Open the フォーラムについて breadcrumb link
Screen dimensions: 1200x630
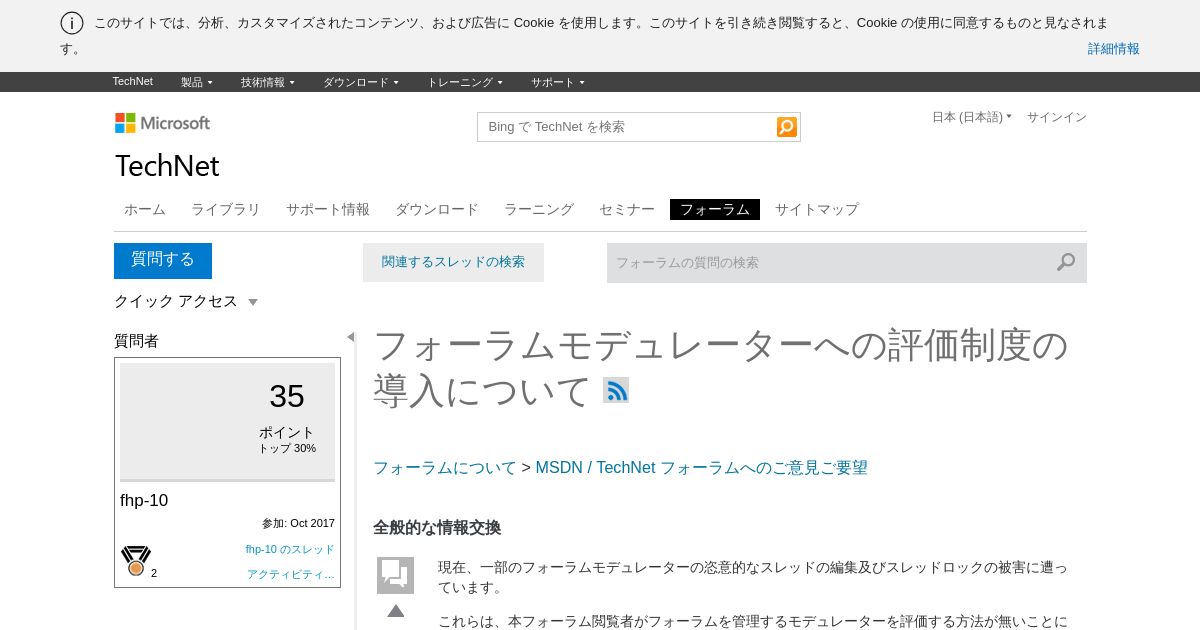click(x=445, y=467)
